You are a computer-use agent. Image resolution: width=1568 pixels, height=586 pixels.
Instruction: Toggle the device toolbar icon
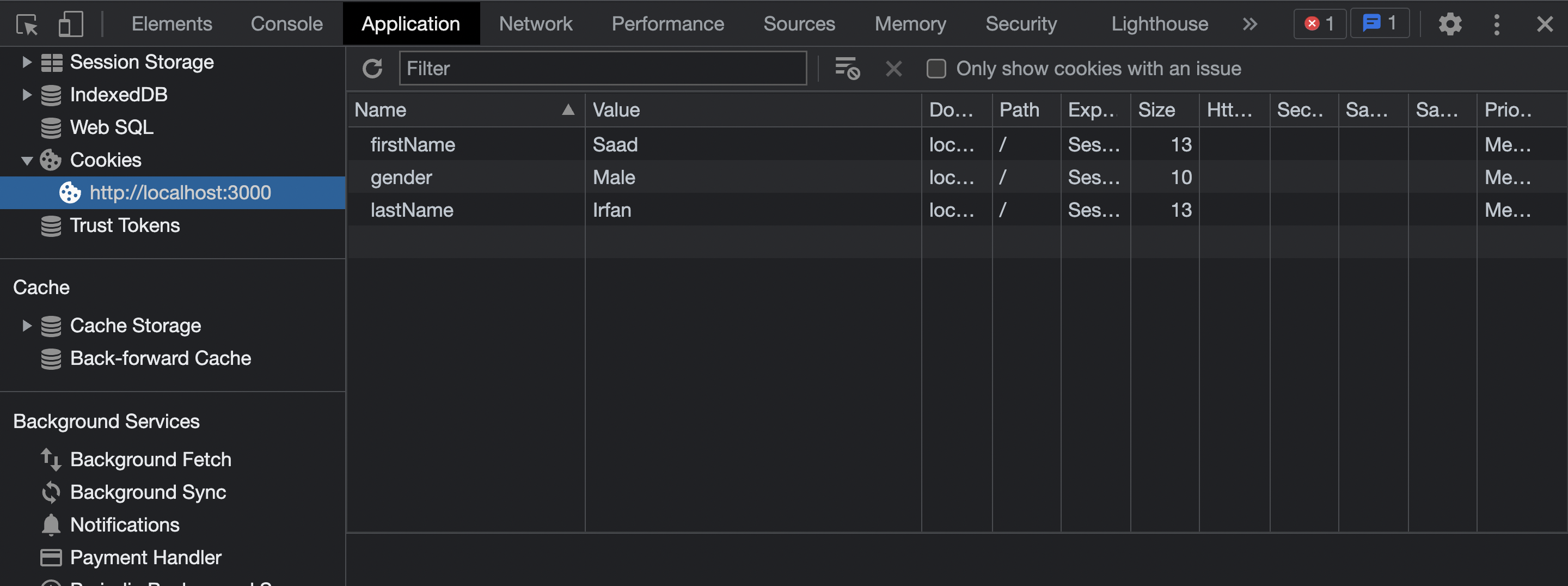coord(71,25)
